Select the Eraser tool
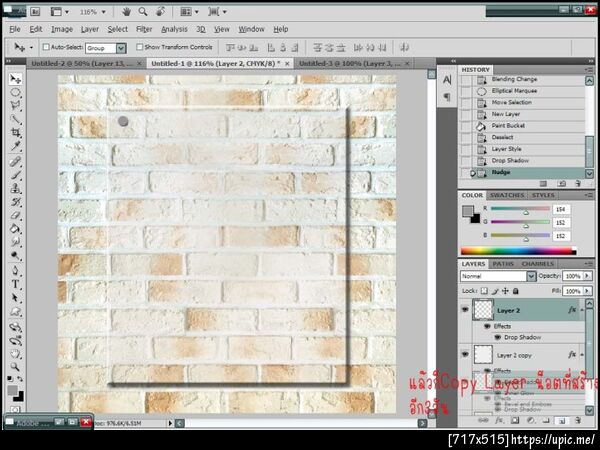Image resolution: width=600 pixels, height=450 pixels. pos(15,215)
